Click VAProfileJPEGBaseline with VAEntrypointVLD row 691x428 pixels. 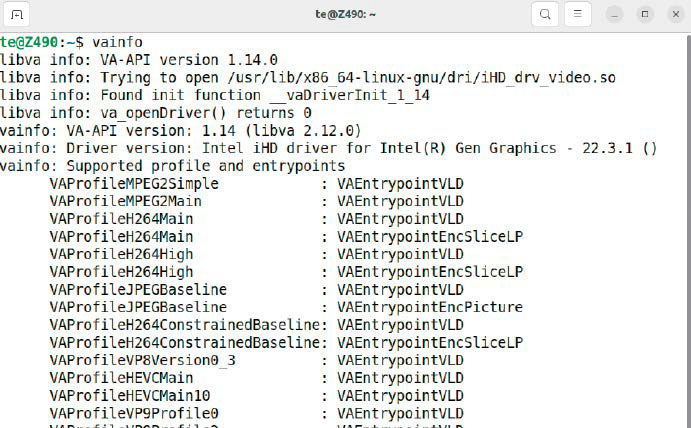256,290
